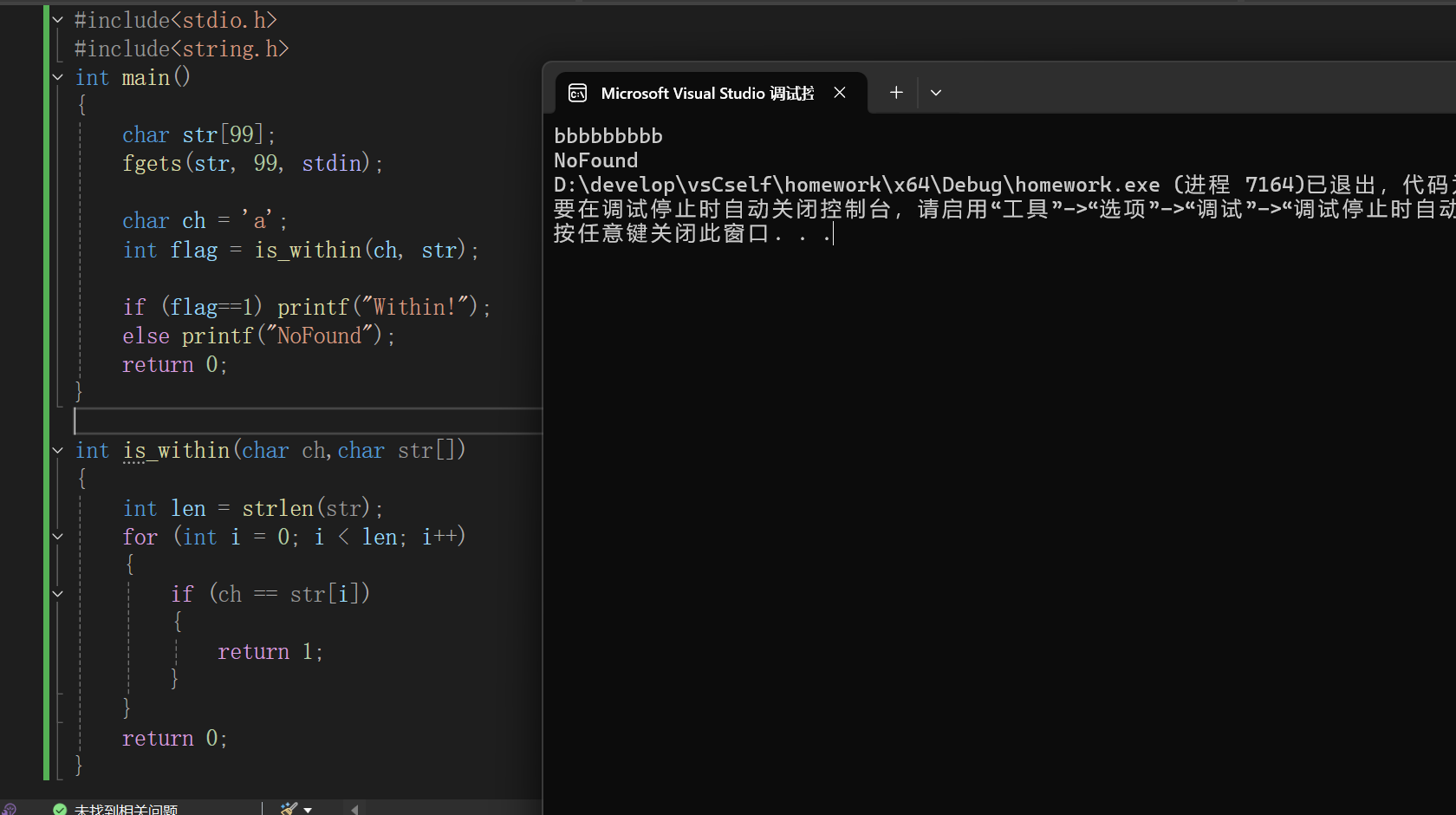Collapse the #include directives block
The image size is (1456, 815).
[58, 19]
